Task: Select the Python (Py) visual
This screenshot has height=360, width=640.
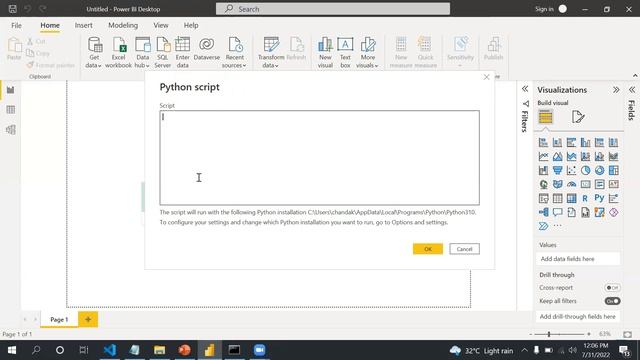Action: 599,198
